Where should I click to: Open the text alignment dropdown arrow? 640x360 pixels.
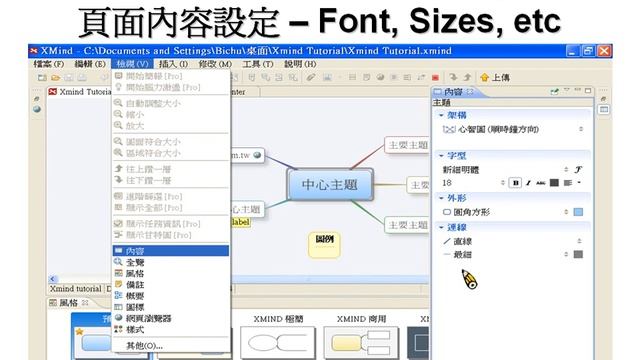(x=579, y=183)
